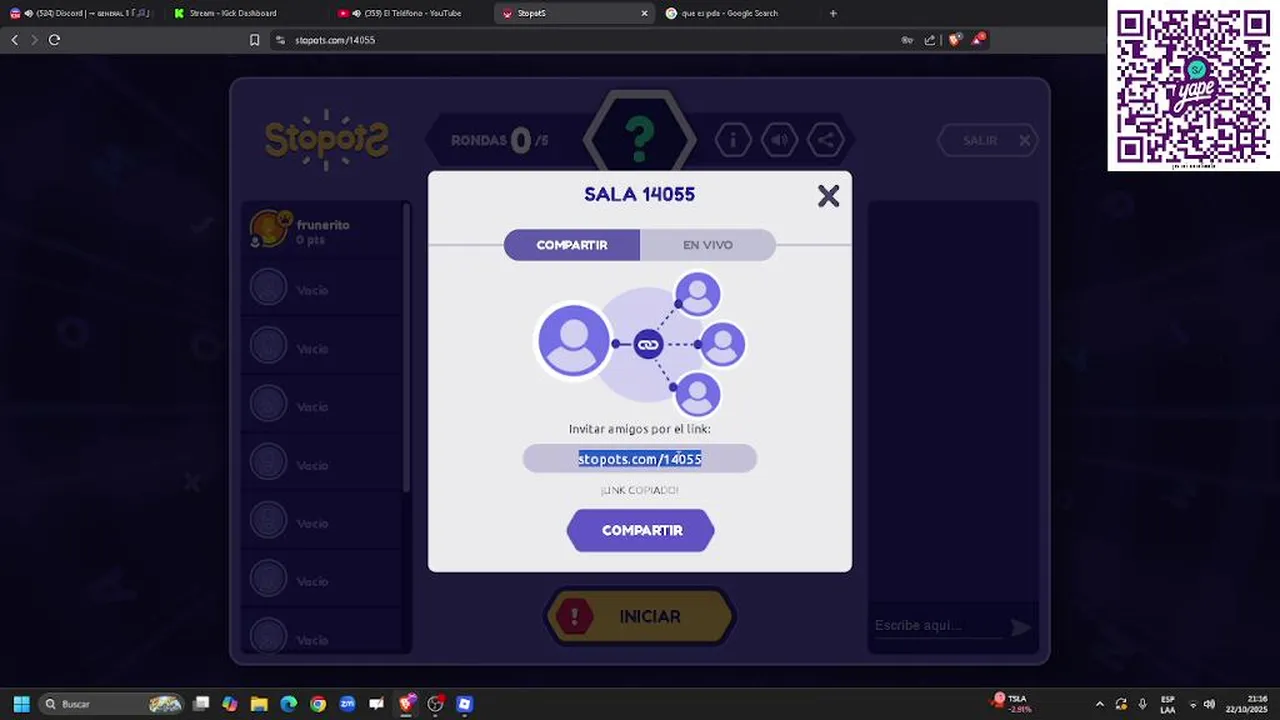Image resolution: width=1280 pixels, height=720 pixels.
Task: Open Microsoft Edge from the taskbar
Action: 288,704
